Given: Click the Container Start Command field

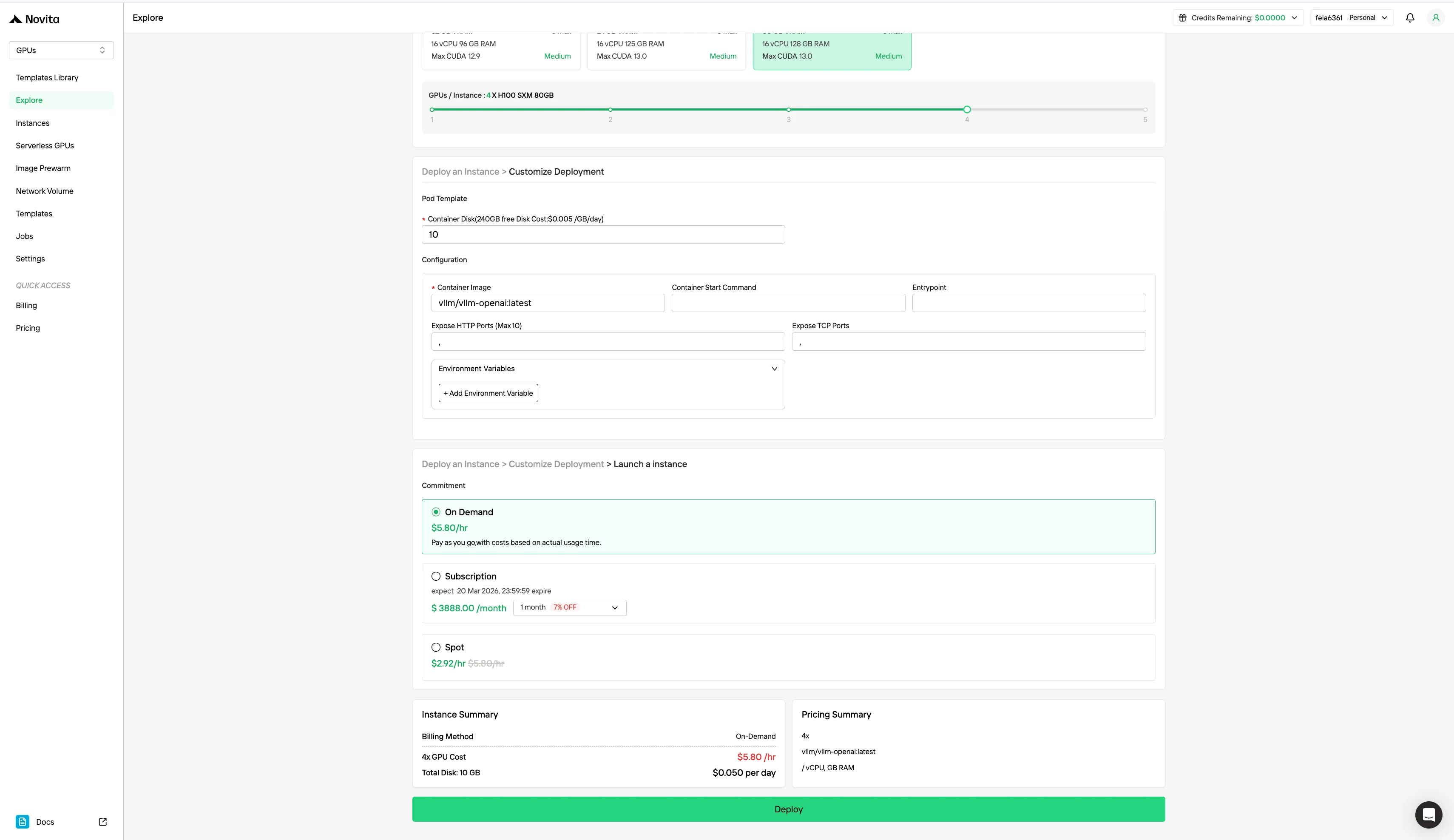Looking at the screenshot, I should click(x=788, y=304).
